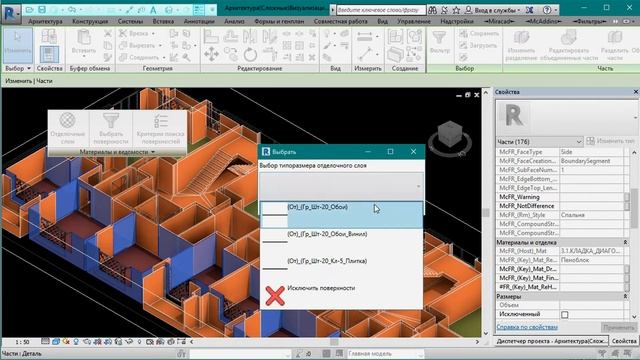Click the keyword search input field
Screen dimensions: 640x360
381,9
